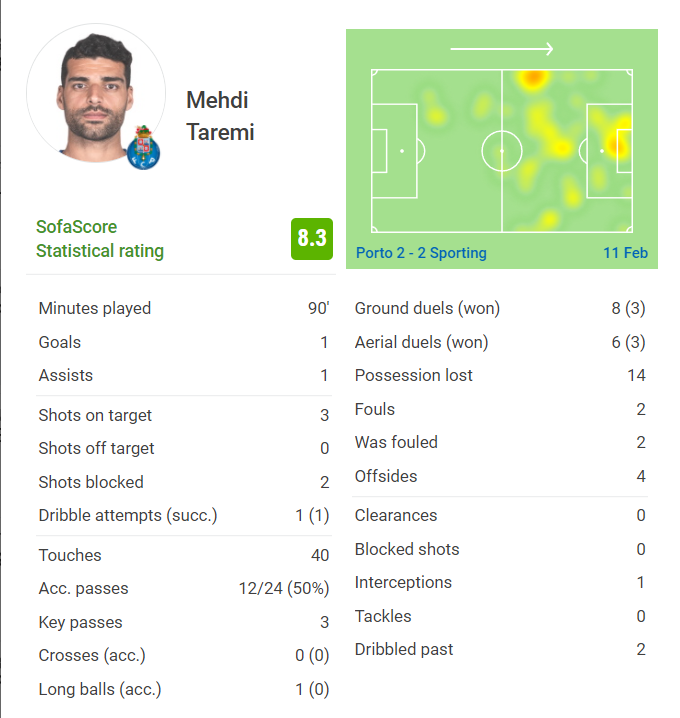Click the red hotspot near right goal

(619, 146)
